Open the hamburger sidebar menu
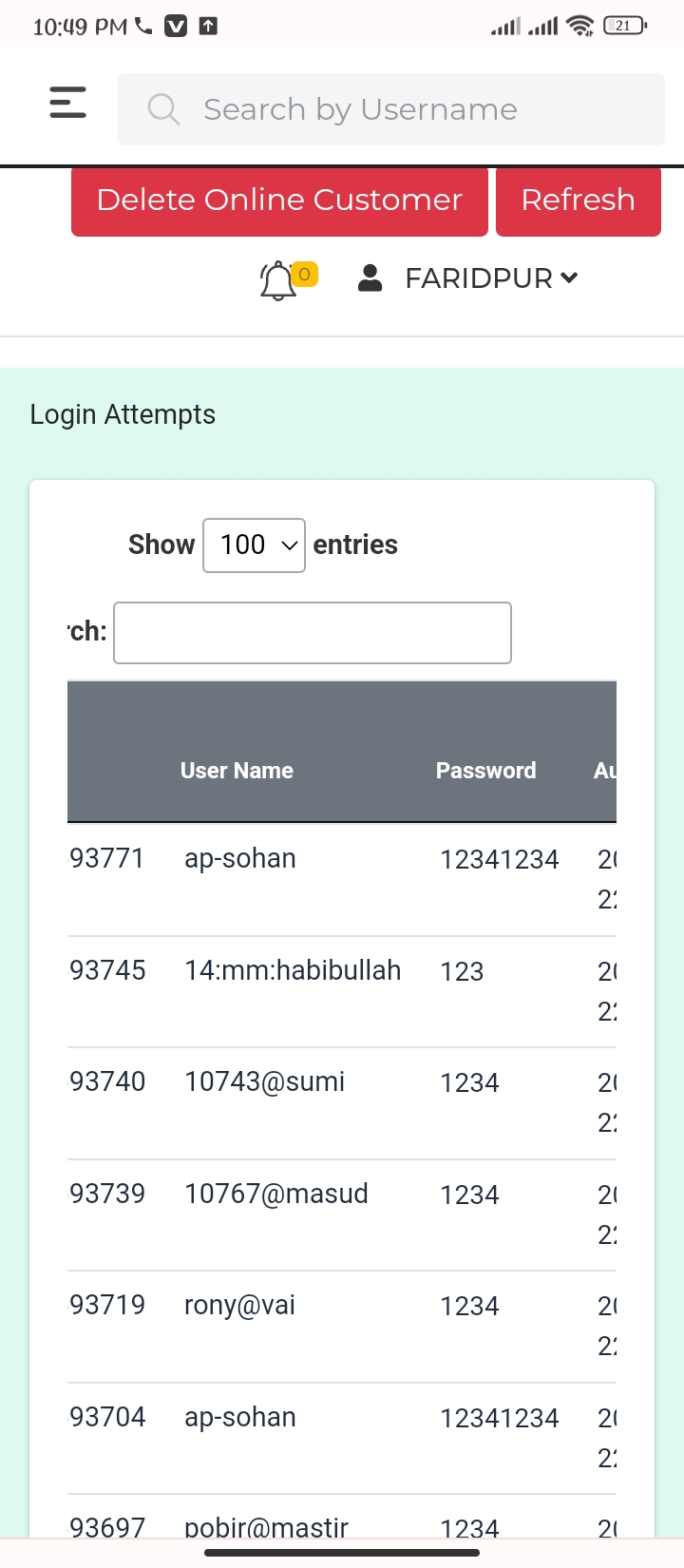684x1568 pixels. tap(67, 103)
